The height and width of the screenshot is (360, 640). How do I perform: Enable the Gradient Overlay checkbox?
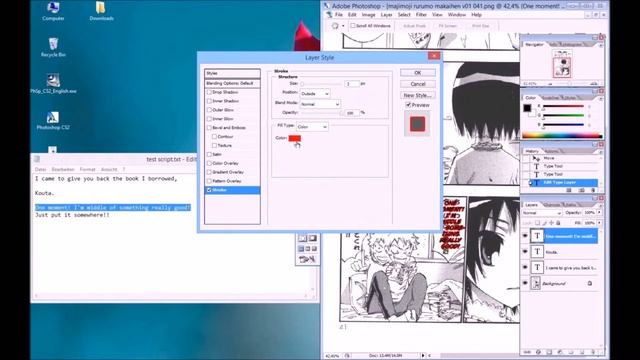pos(209,172)
